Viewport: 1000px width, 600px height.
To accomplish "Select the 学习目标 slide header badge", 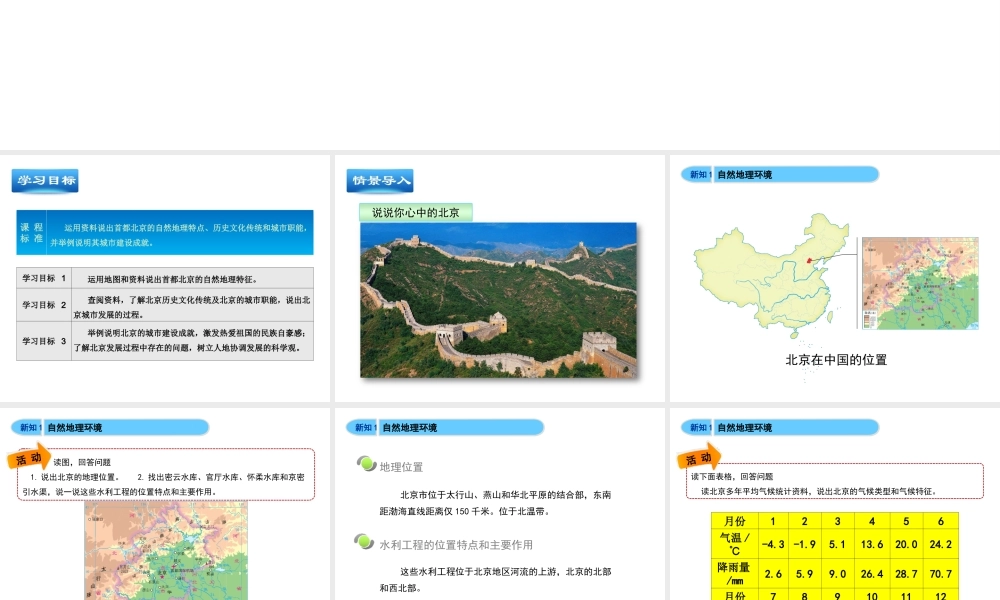I will pyautogui.click(x=45, y=180).
